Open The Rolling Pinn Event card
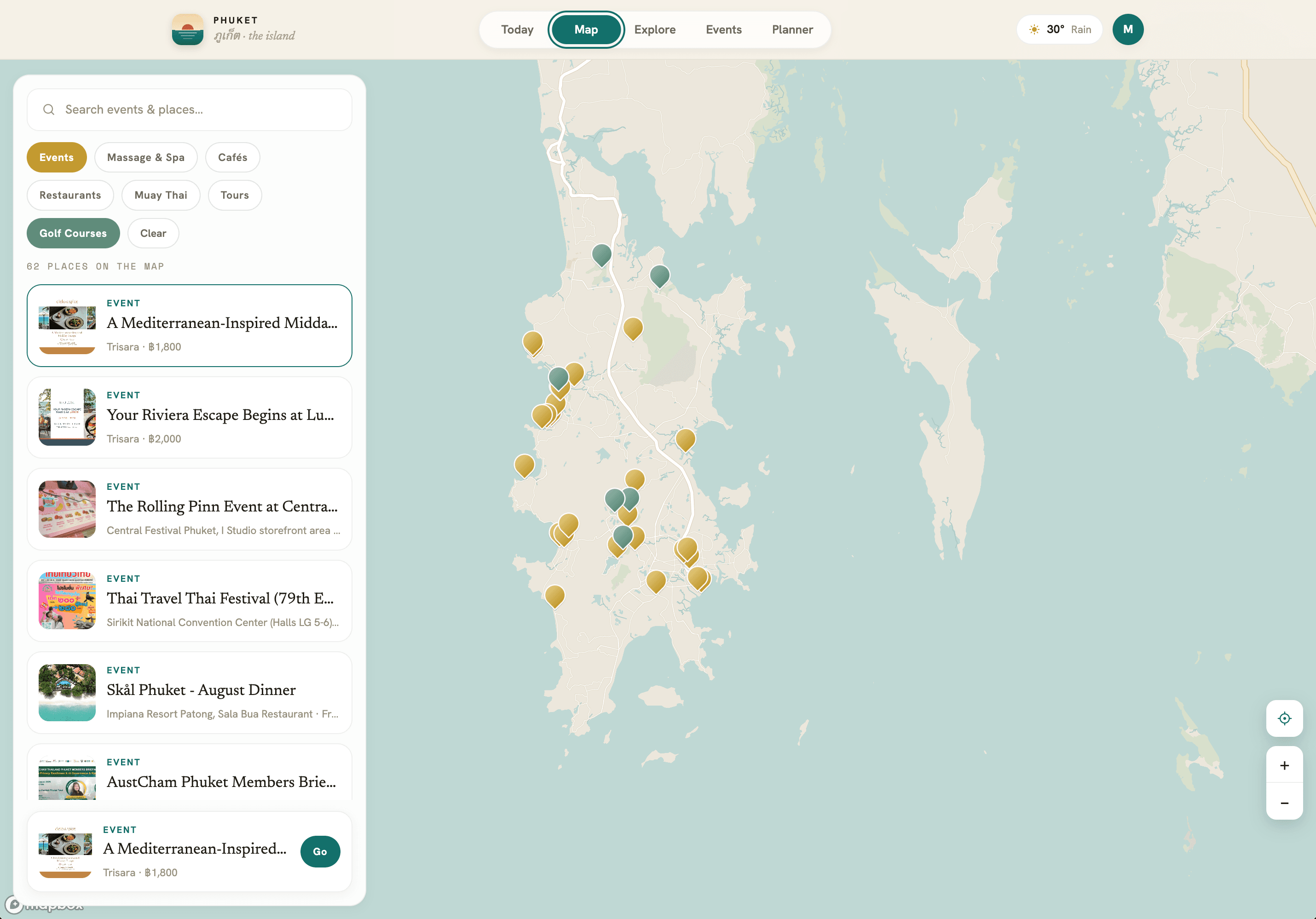The width and height of the screenshot is (1316, 919). 189,509
